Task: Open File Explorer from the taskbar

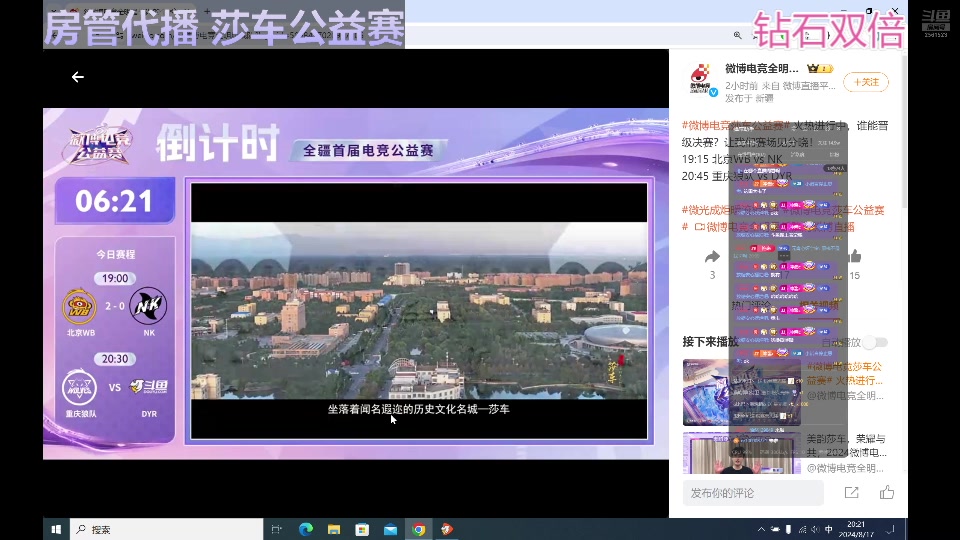Action: pos(334,530)
